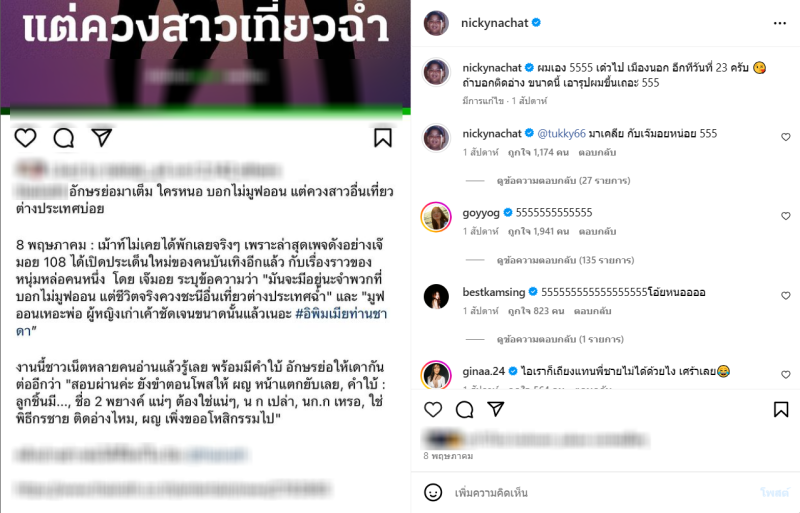800x513 pixels.
Task: Share the left post via paper plane
Action: click(x=102, y=137)
